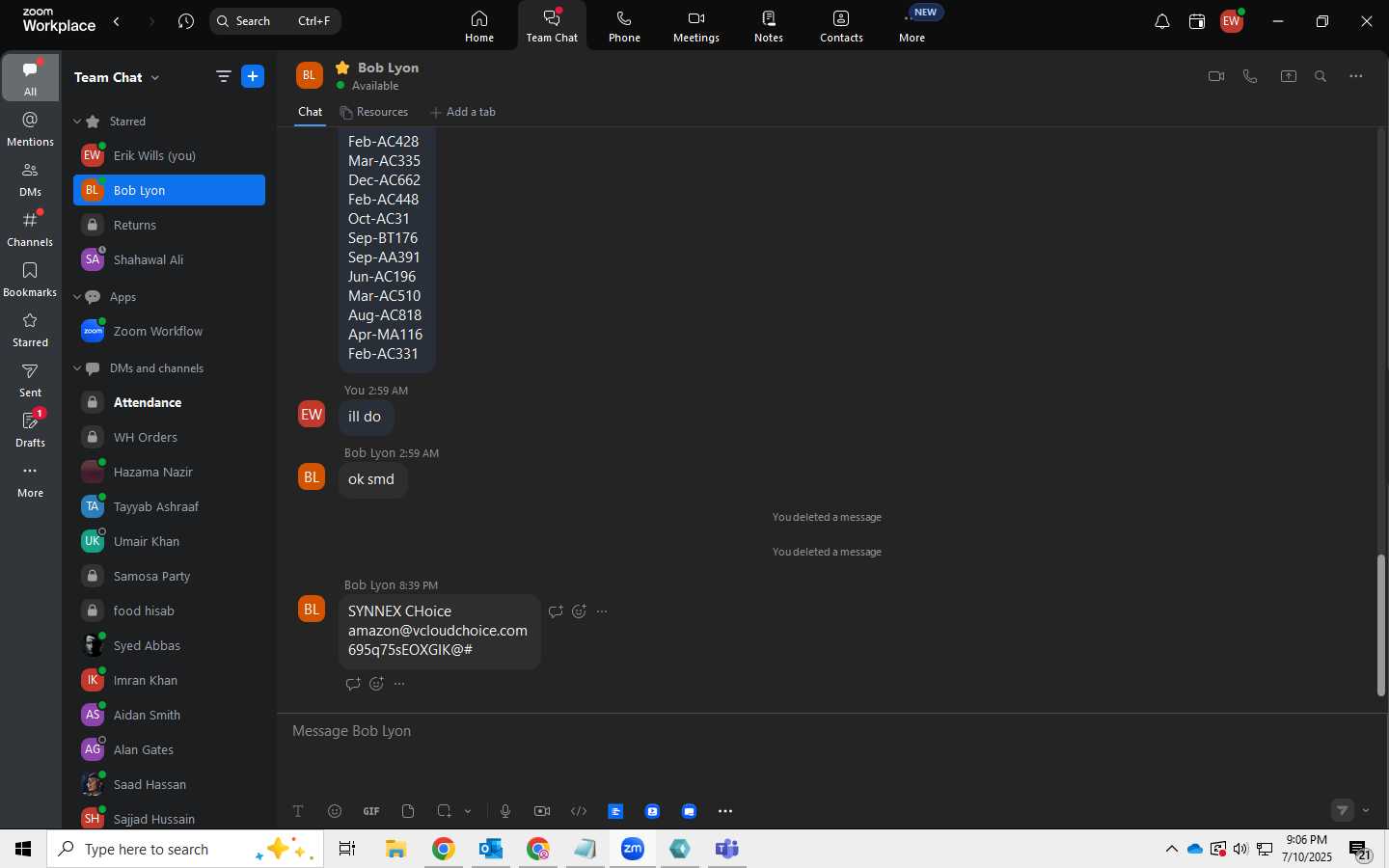Open the share screen icon in chat header
This screenshot has width=1389, height=868.
[1289, 76]
